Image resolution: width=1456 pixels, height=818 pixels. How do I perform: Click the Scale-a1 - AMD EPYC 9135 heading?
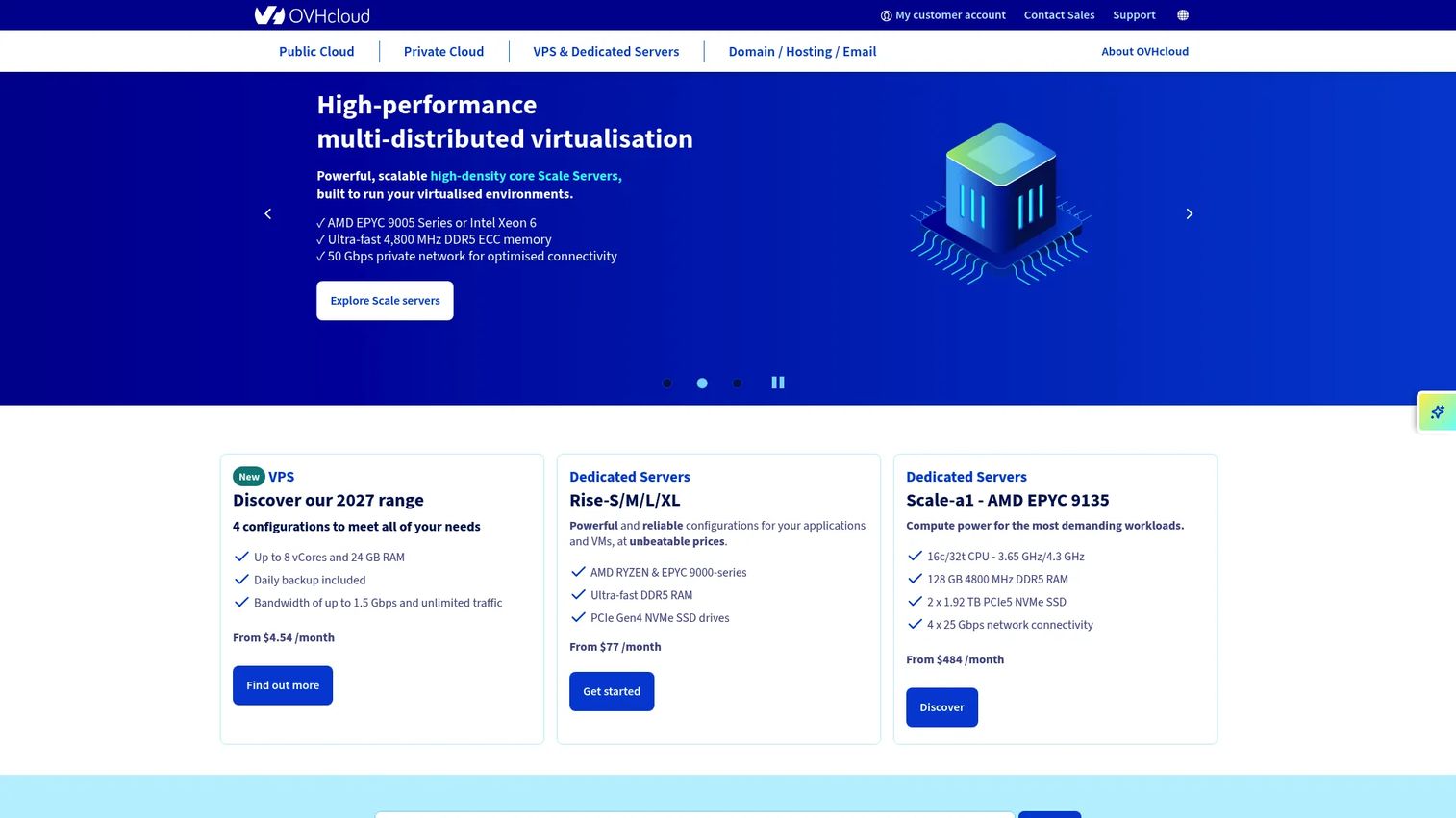[1008, 500]
